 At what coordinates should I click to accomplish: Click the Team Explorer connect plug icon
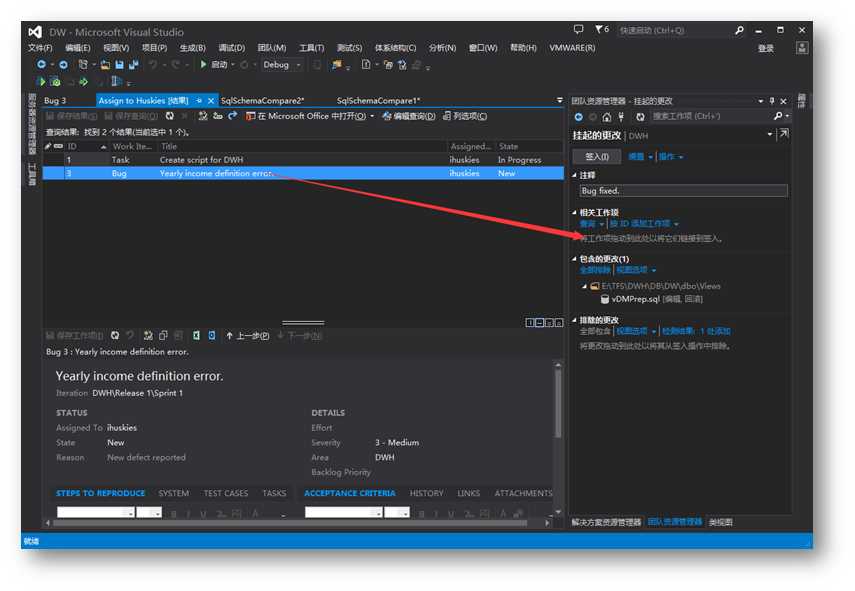click(x=621, y=117)
